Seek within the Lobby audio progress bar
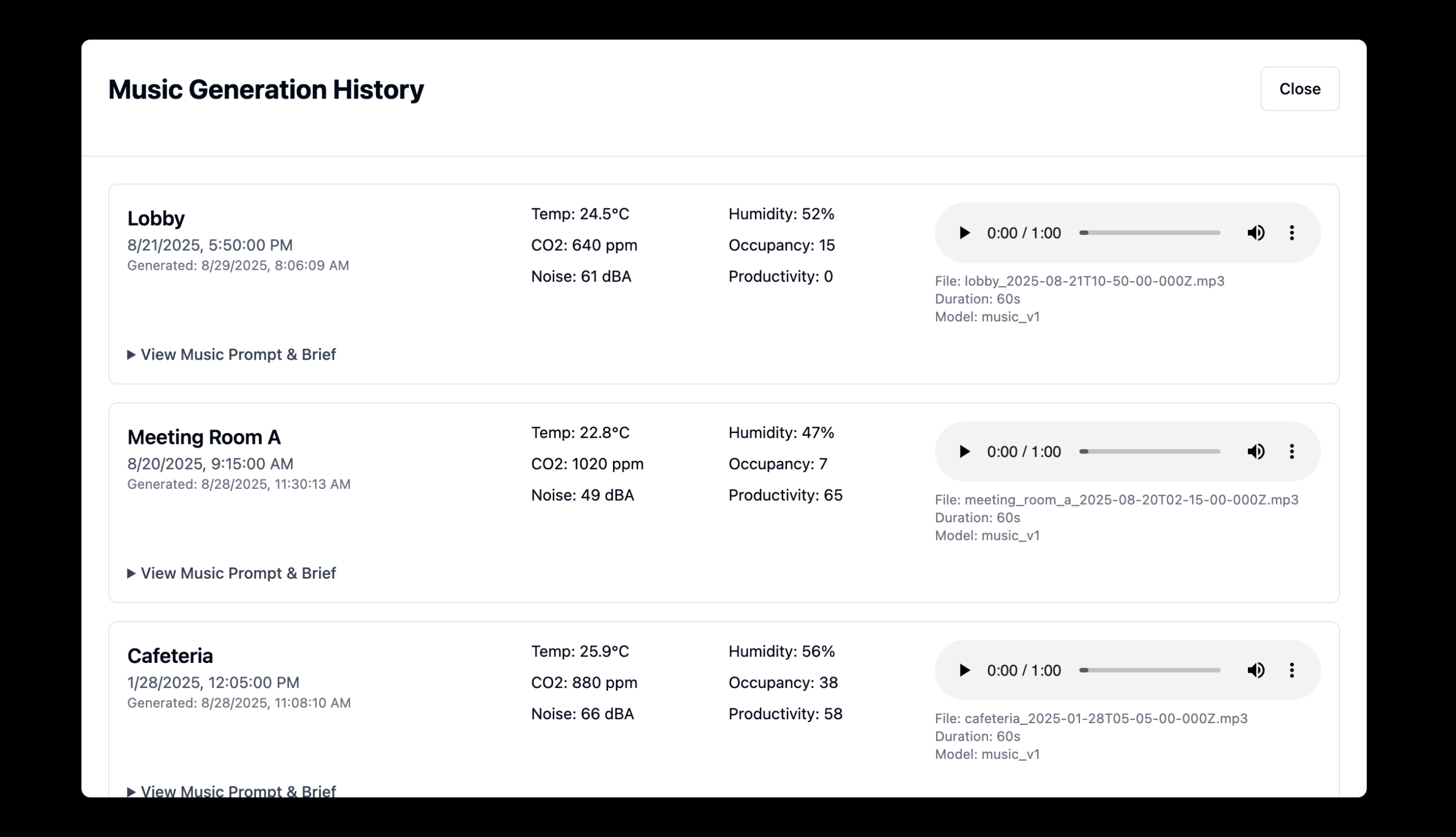 (1150, 233)
